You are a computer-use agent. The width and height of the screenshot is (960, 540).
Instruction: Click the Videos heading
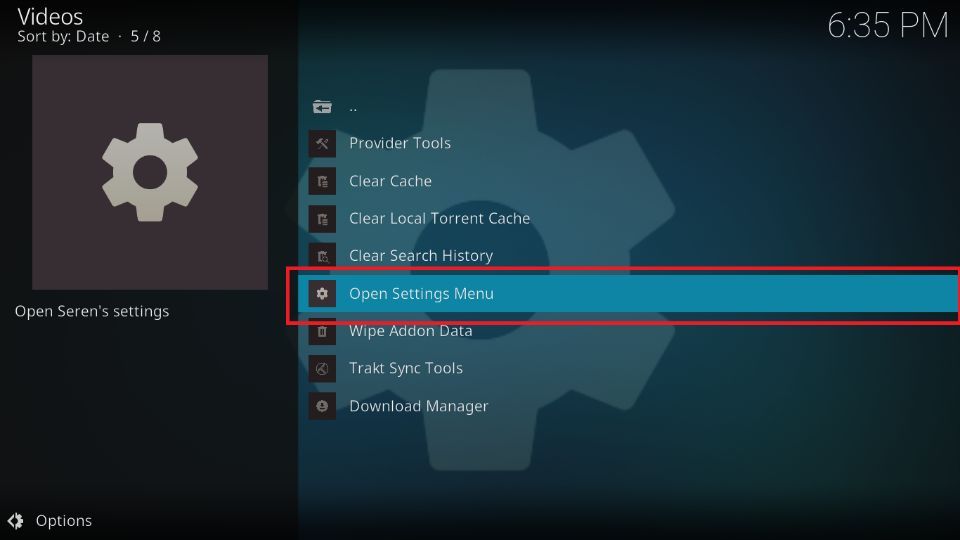tap(50, 17)
